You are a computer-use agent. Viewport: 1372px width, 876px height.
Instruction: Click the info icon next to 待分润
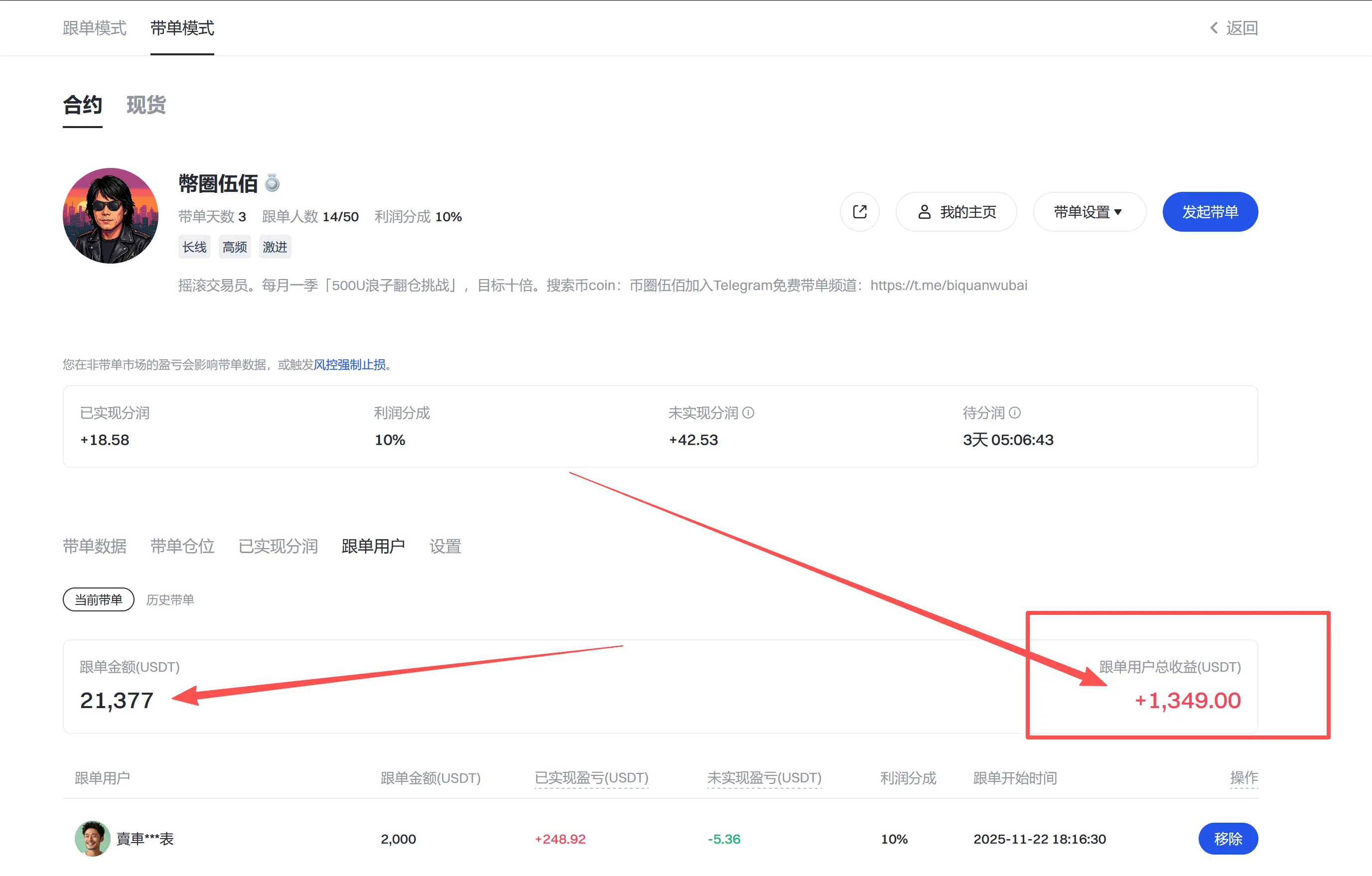[1015, 413]
